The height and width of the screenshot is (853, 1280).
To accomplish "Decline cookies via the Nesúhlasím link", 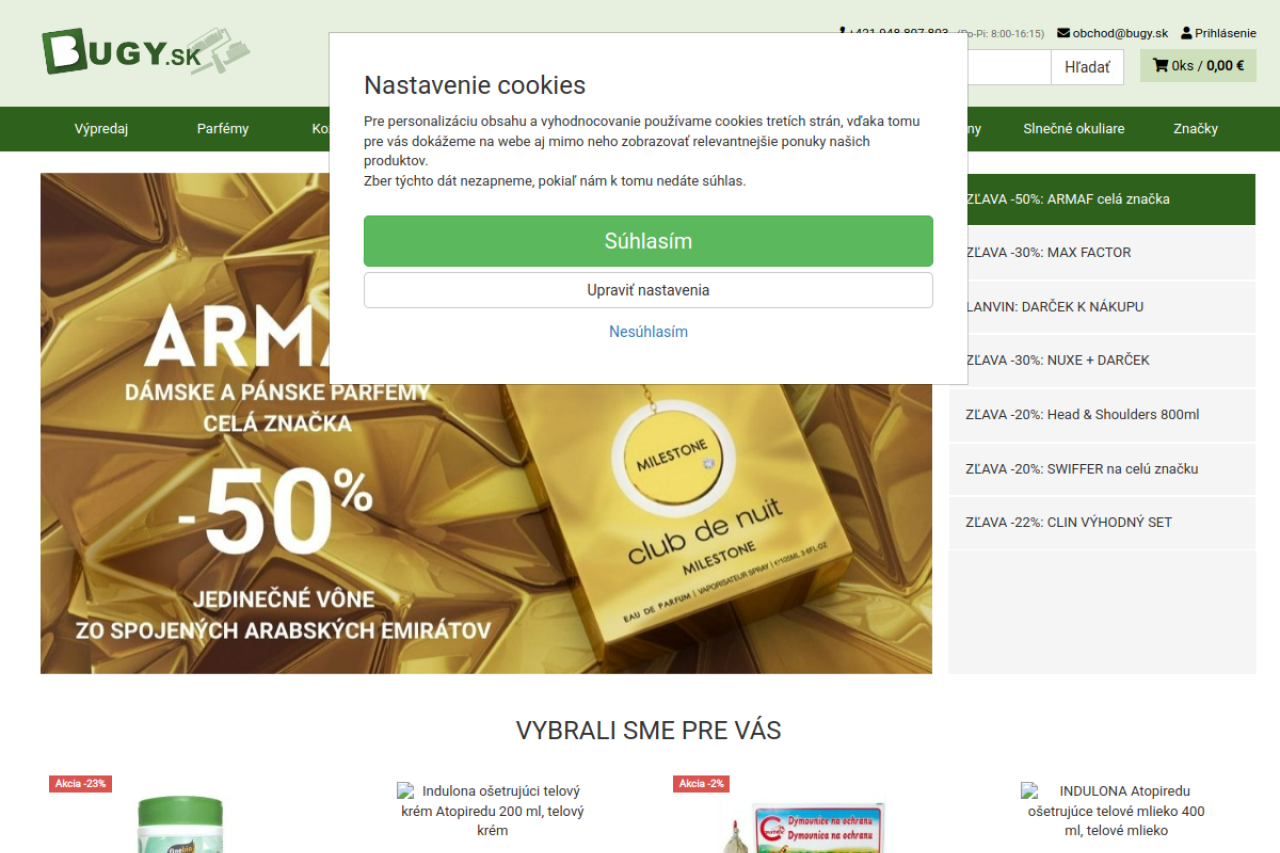I will click(648, 332).
